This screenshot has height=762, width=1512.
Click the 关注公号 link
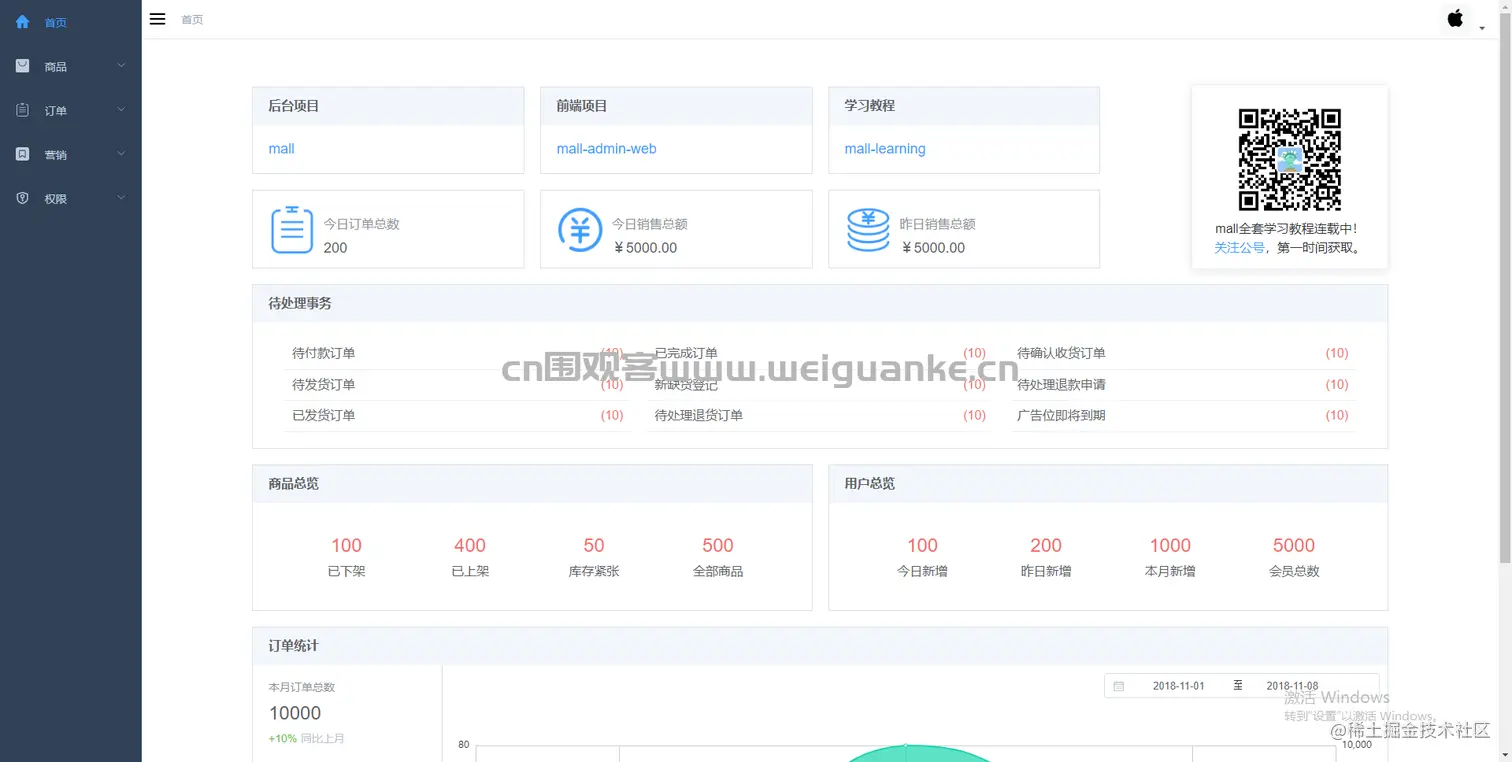1239,248
